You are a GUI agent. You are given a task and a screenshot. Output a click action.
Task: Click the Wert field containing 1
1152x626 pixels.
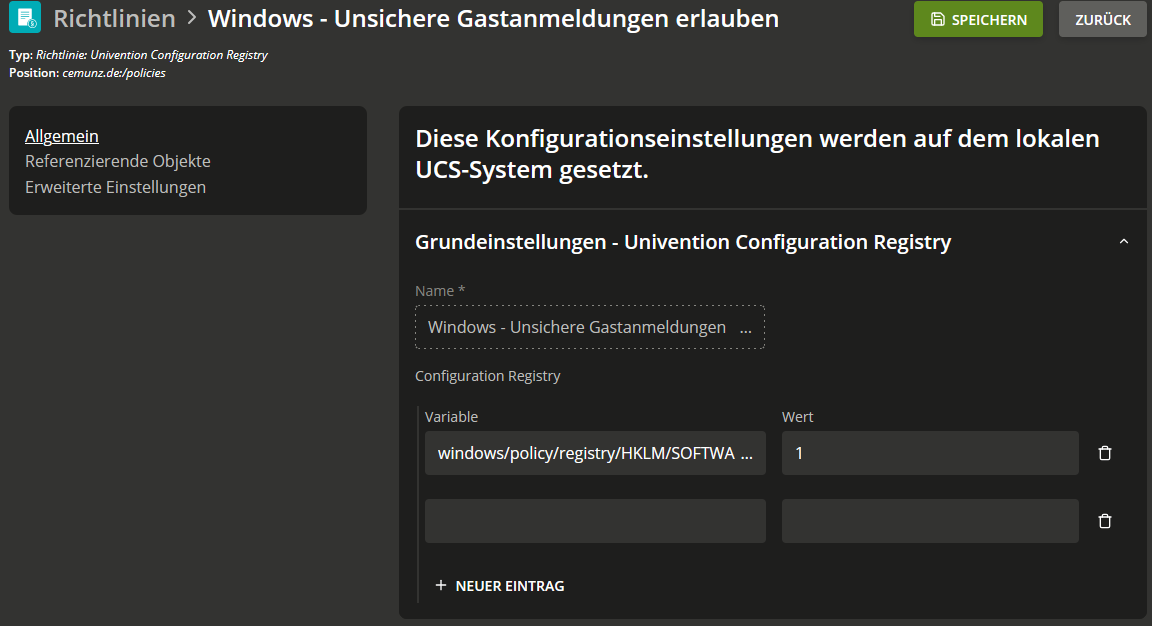pyautogui.click(x=930, y=453)
